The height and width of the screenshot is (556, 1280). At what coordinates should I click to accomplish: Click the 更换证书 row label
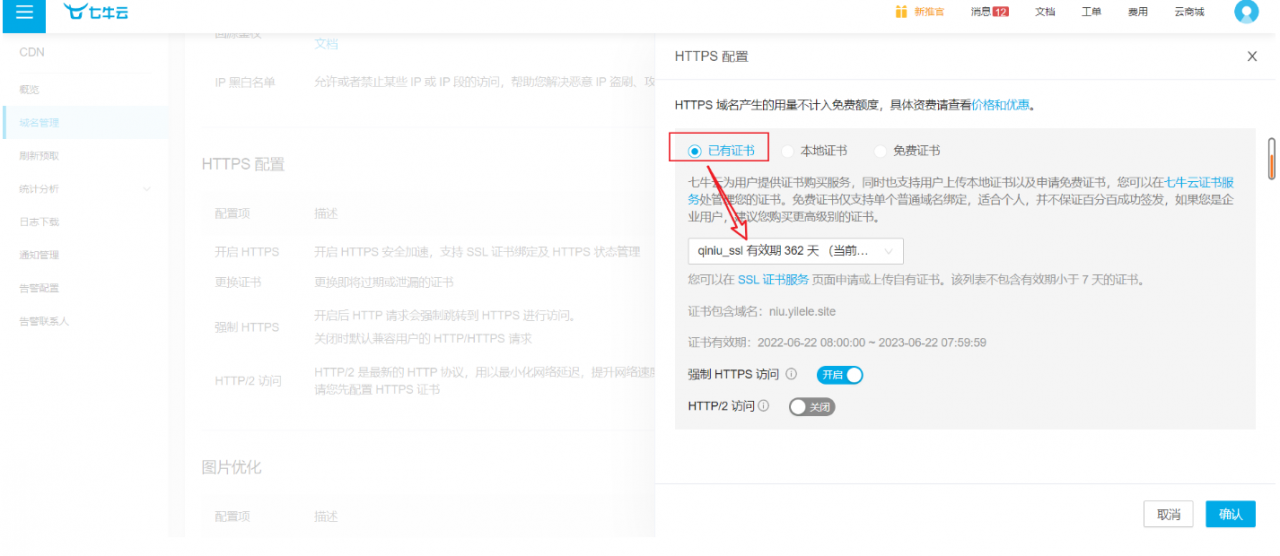[x=238, y=282]
